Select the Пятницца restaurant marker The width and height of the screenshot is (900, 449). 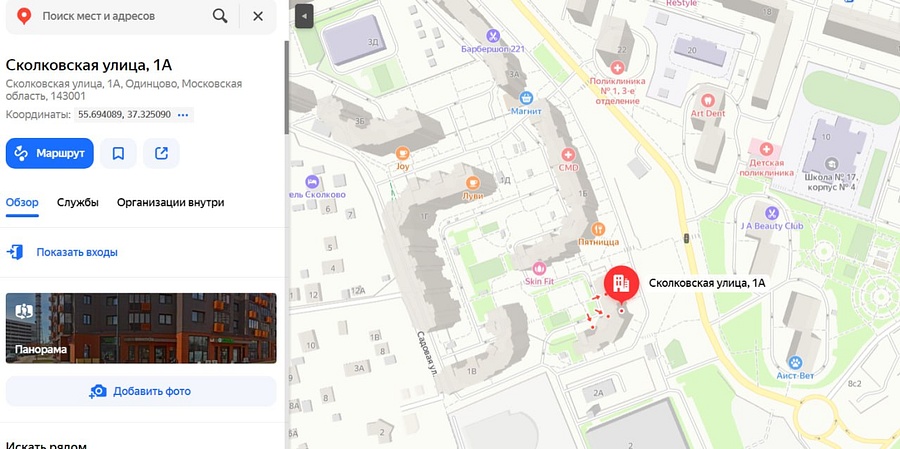[x=598, y=229]
